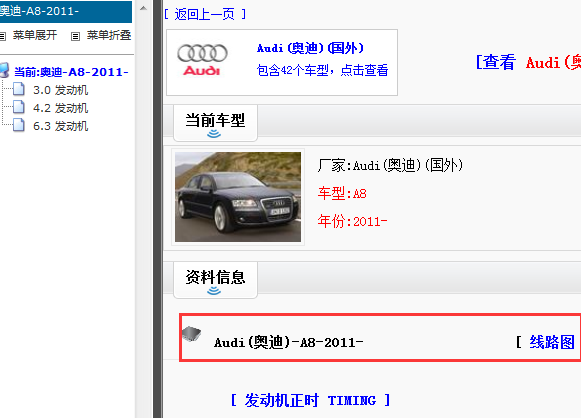The image size is (581, 418).
Task: Click the document icon for 6.3 发动机
Action: tap(19, 125)
